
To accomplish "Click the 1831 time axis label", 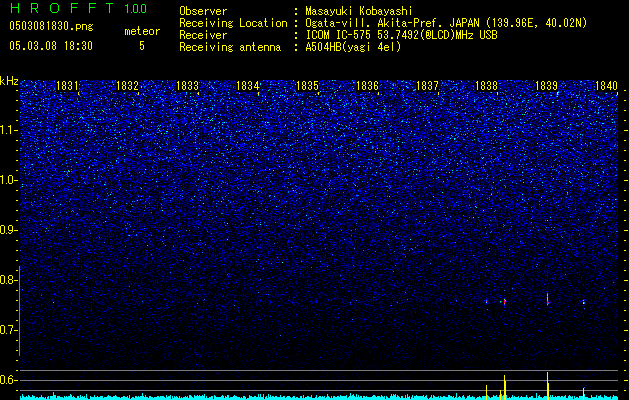I will click(x=67, y=85).
